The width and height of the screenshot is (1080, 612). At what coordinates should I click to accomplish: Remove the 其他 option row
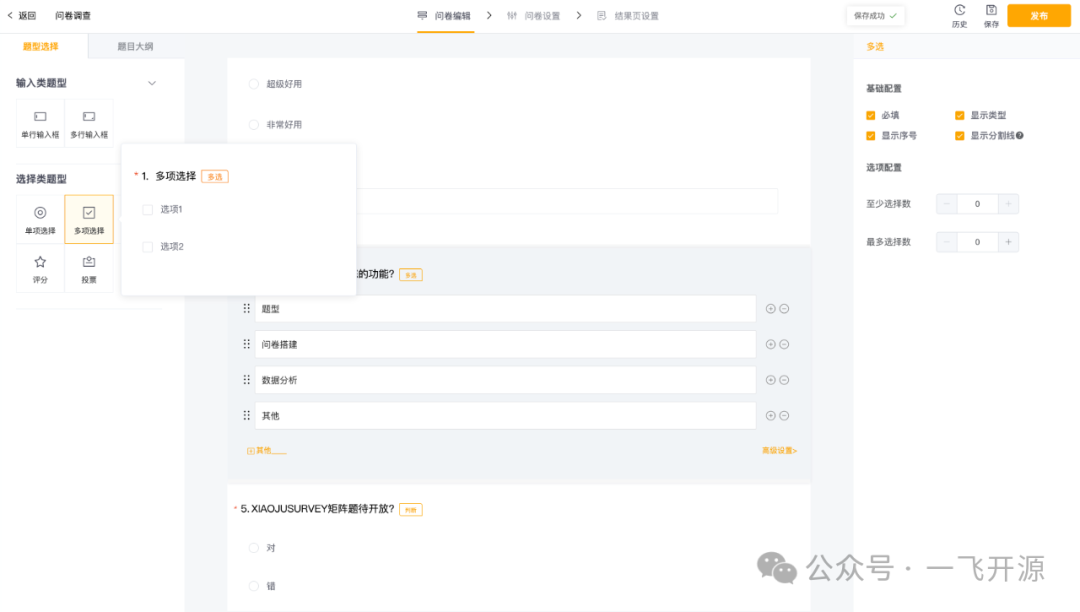coord(784,416)
